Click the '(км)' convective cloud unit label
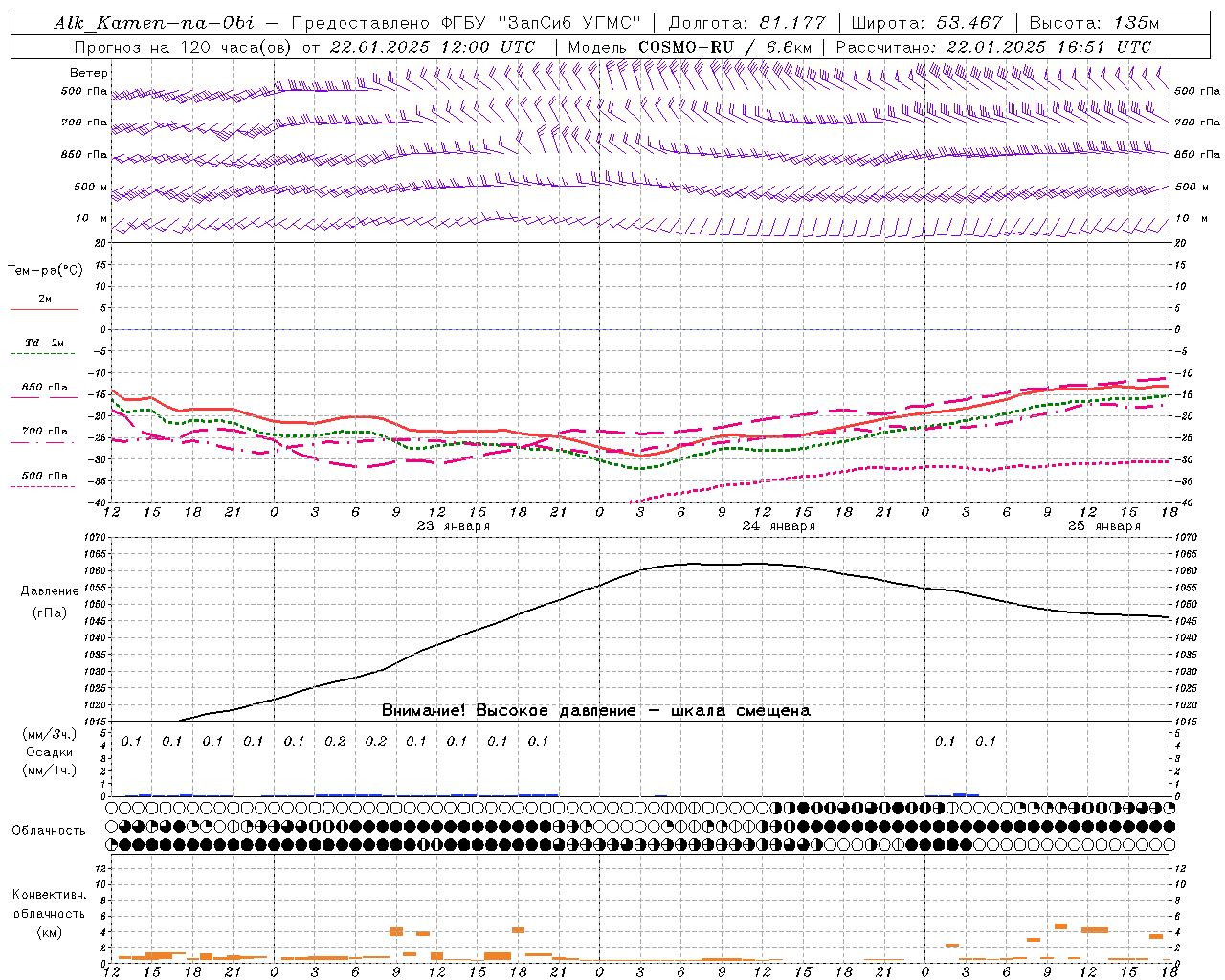Screen dimensions: 1225x980 [x=49, y=932]
